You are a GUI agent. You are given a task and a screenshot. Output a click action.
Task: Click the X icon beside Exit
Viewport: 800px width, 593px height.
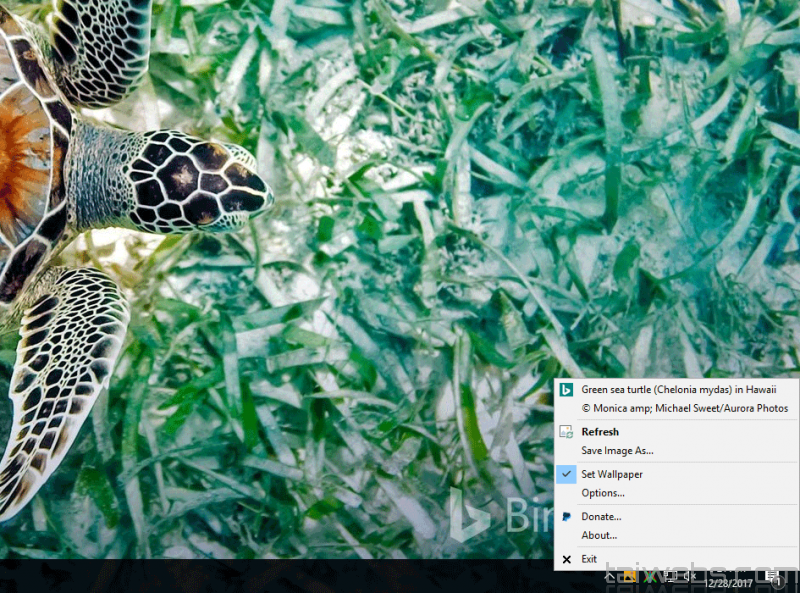click(566, 560)
